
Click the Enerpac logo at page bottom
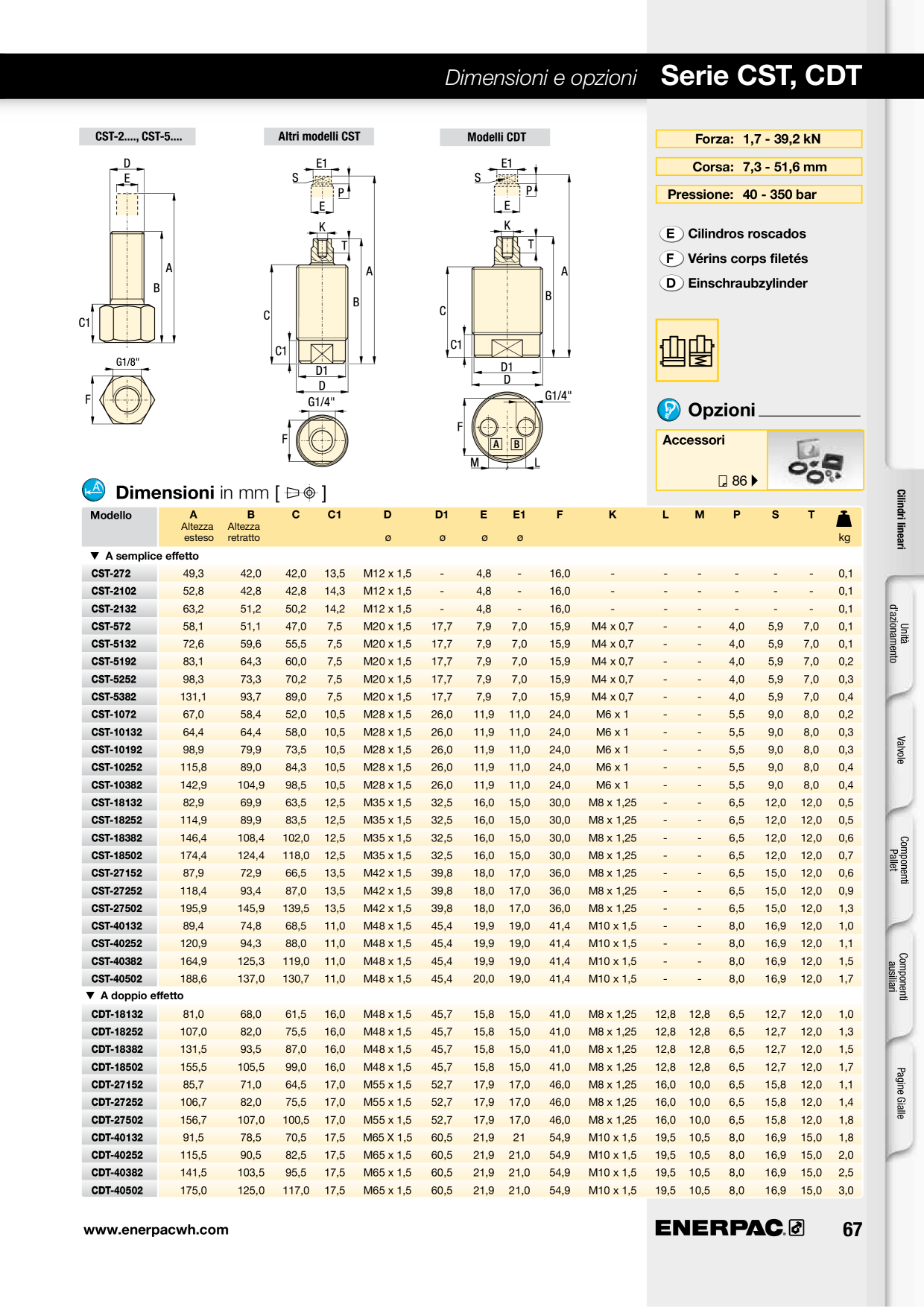[x=730, y=1227]
